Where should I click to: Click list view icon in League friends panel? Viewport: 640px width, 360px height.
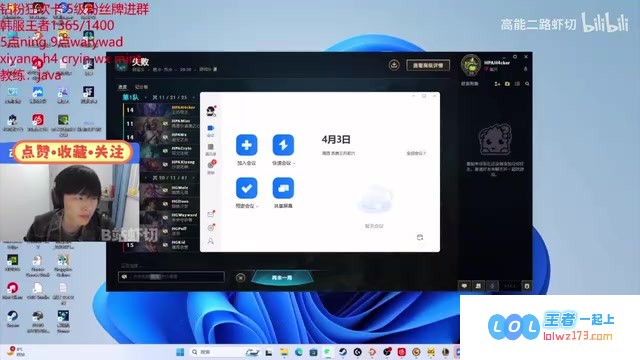(517, 84)
